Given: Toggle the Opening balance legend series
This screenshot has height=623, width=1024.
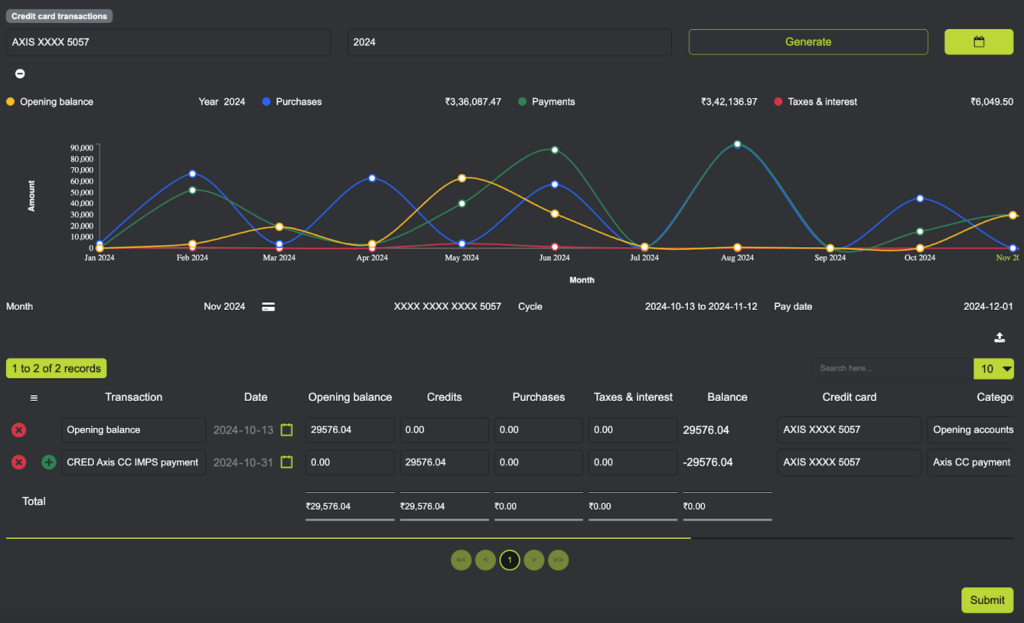Looking at the screenshot, I should click(x=50, y=102).
